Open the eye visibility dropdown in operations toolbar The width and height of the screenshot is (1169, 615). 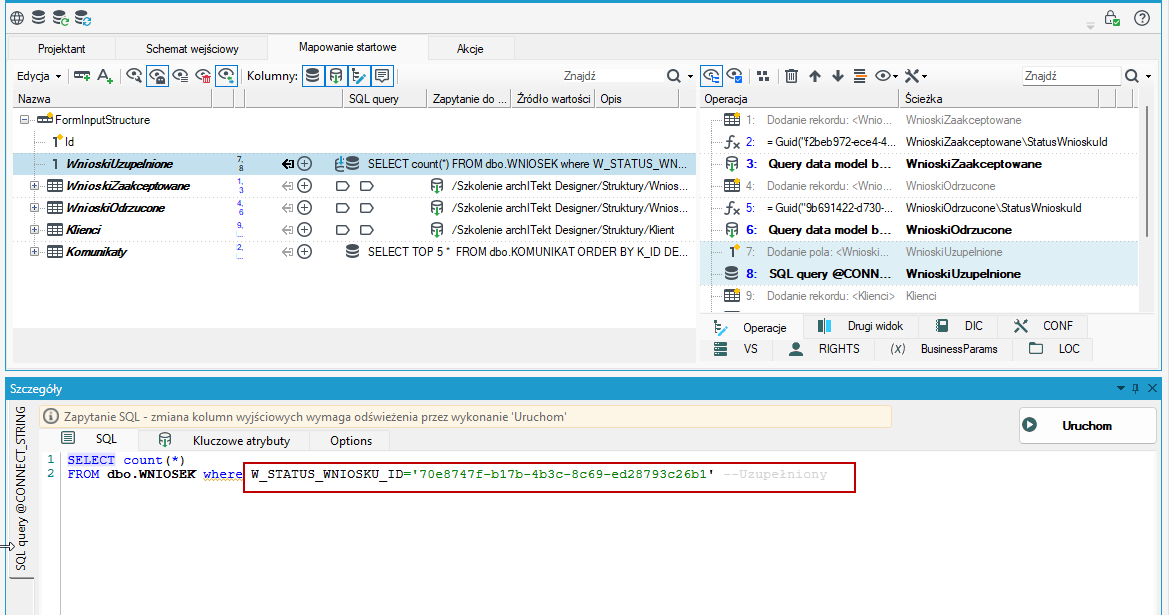[x=886, y=76]
